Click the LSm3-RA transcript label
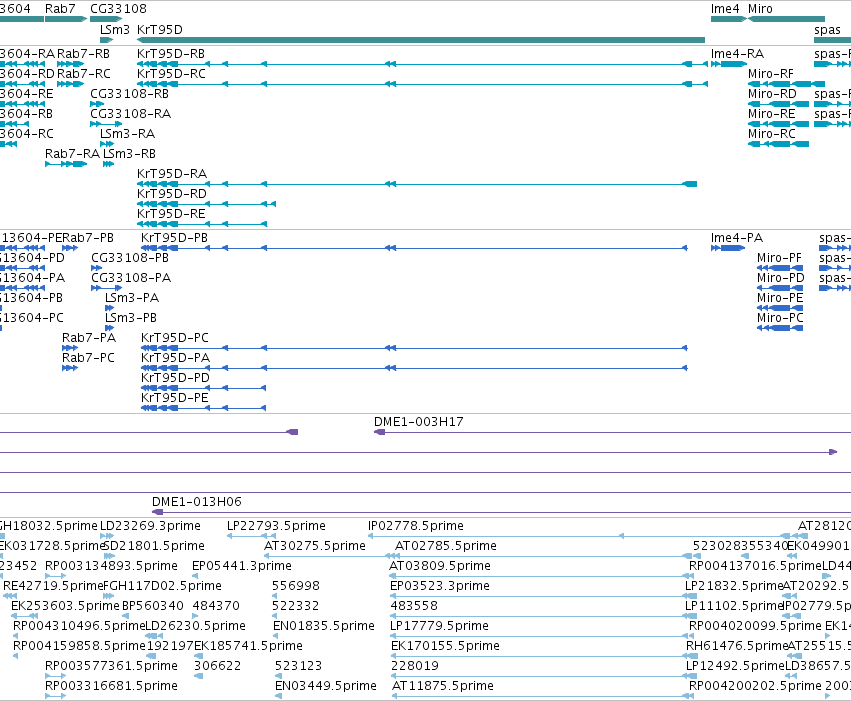The height and width of the screenshot is (701, 851). [x=128, y=134]
